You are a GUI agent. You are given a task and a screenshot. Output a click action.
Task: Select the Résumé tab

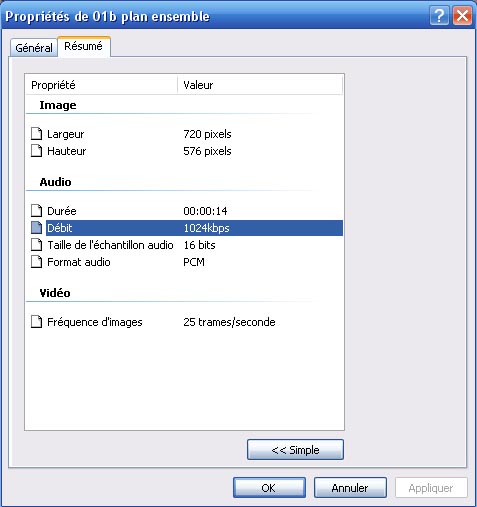[x=83, y=46]
